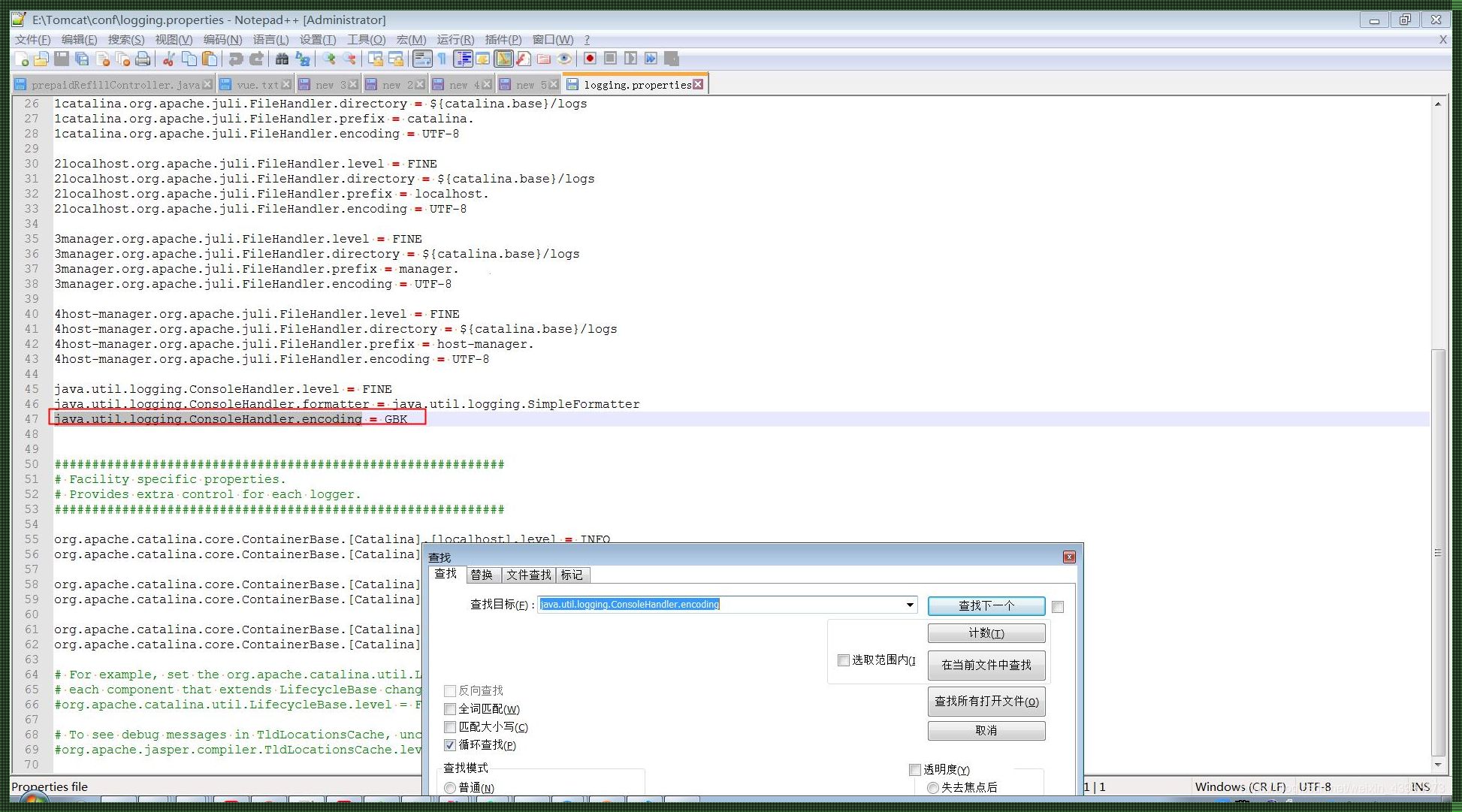This screenshot has height=812, width=1462.
Task: Open 文件(F) menu in menu bar
Action: (31, 39)
